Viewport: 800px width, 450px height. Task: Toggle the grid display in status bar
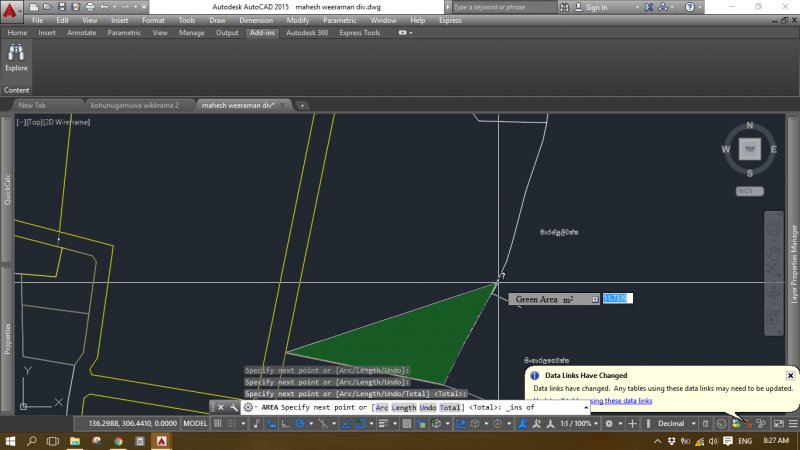coord(219,423)
